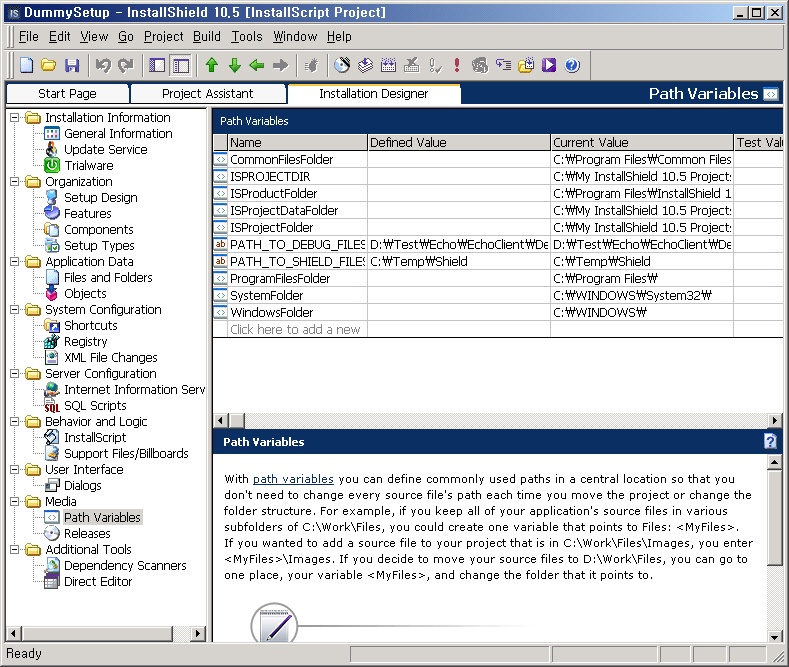The height and width of the screenshot is (667, 789).
Task: Click the Path Variables title bar icon
Action: (x=771, y=94)
